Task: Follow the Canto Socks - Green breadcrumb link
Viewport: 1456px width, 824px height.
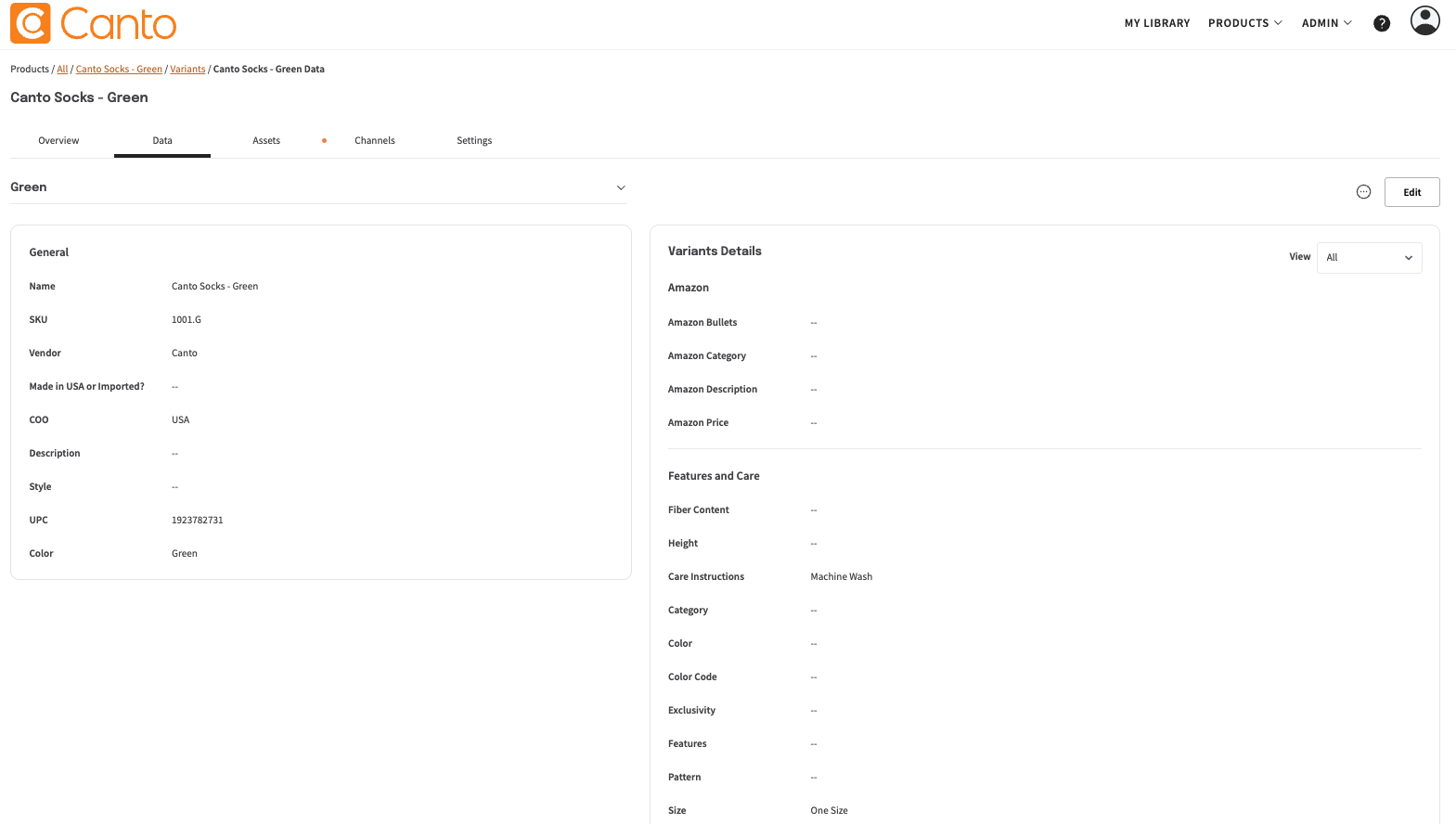Action: [119, 70]
